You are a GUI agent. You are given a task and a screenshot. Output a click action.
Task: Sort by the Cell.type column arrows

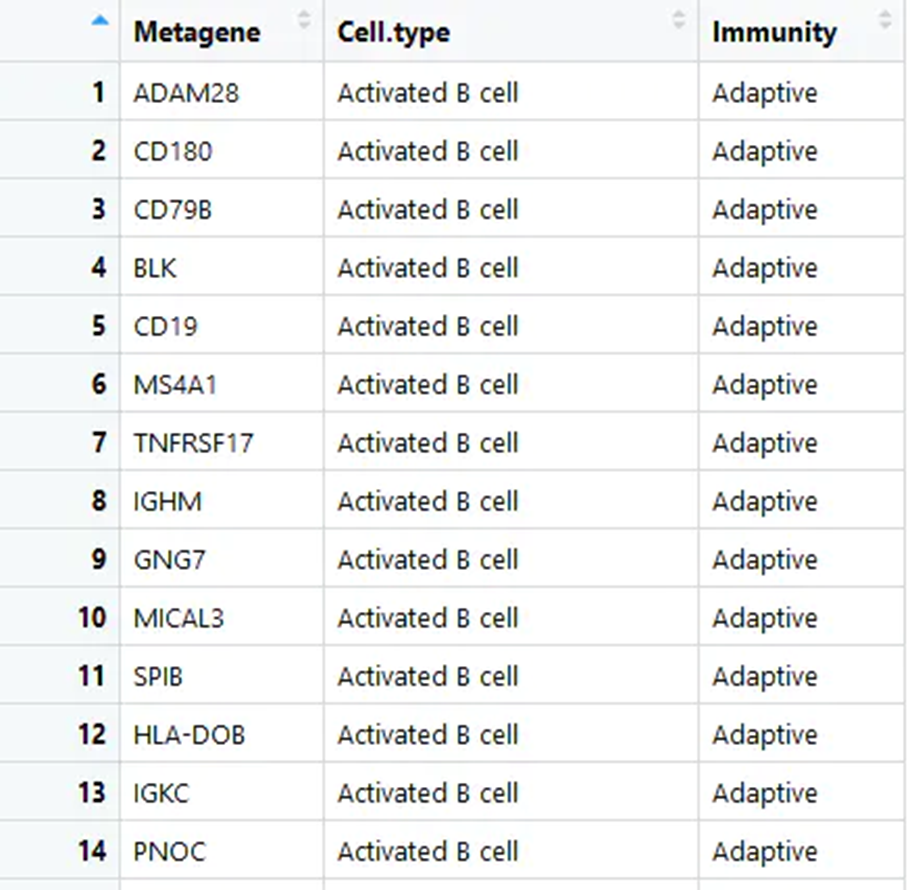tap(678, 19)
